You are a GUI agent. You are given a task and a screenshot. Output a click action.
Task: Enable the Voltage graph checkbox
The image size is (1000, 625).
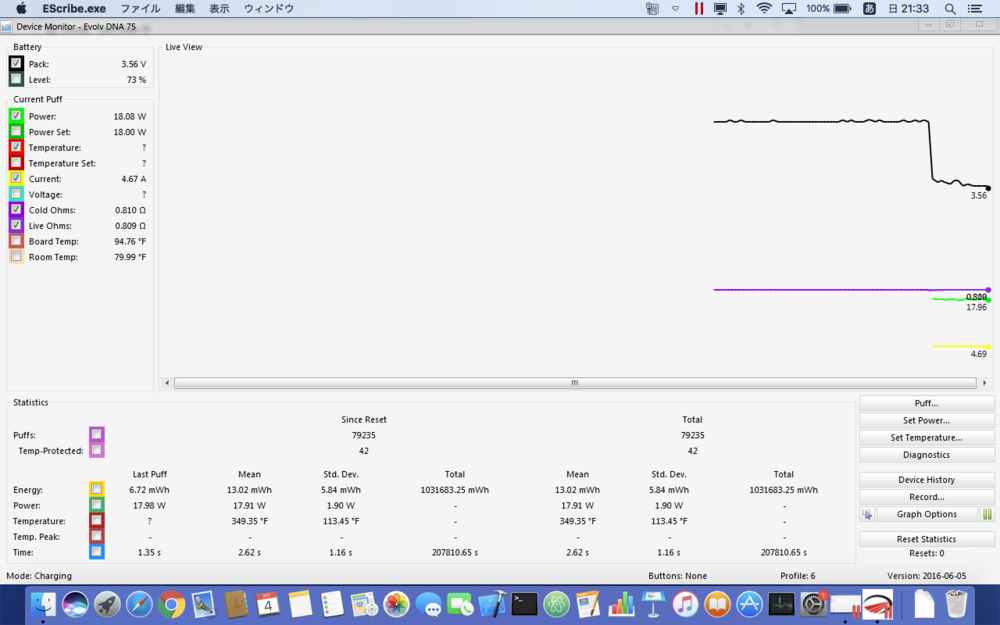click(x=16, y=194)
